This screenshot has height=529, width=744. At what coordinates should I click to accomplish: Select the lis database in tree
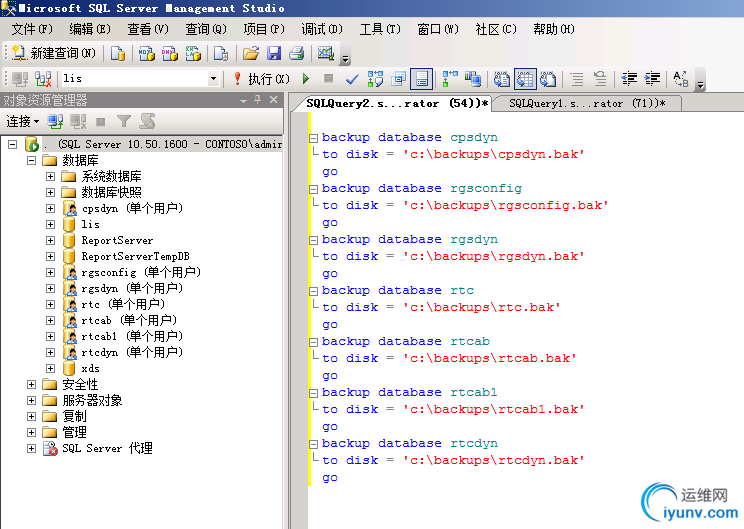pyautogui.click(x=91, y=224)
